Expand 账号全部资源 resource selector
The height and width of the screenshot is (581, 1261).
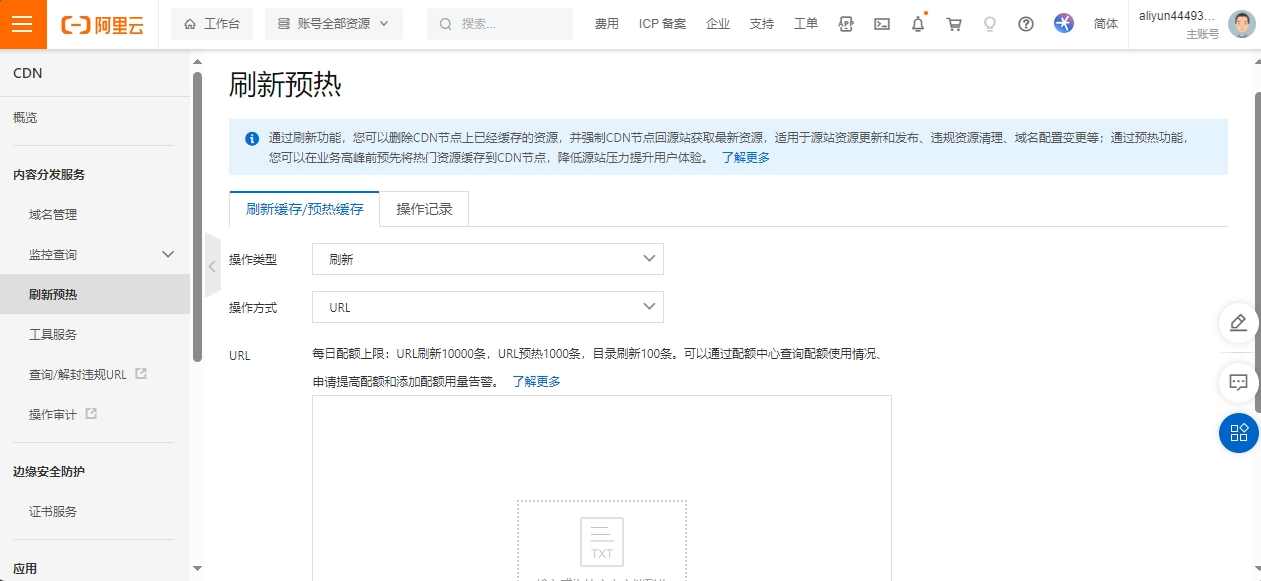(333, 24)
